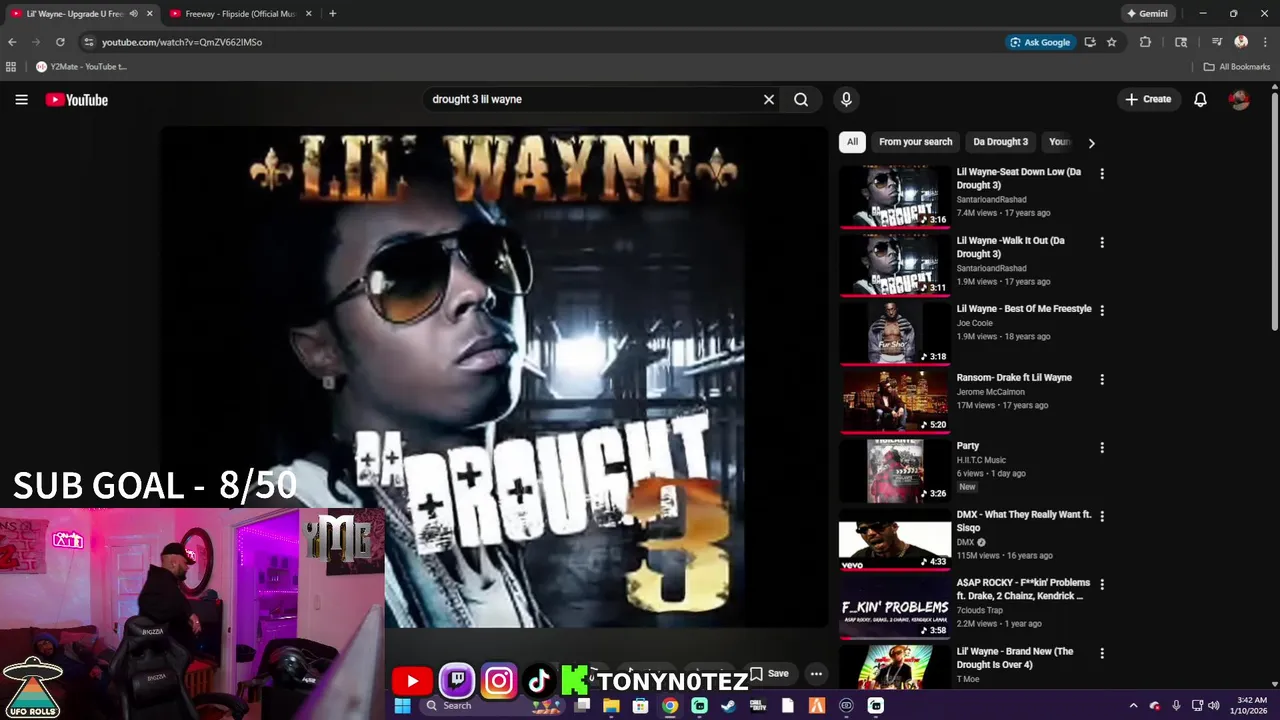Mute the Lil' Wayne tab audio icon
Screen dimensions: 1280x720
[x=133, y=14]
